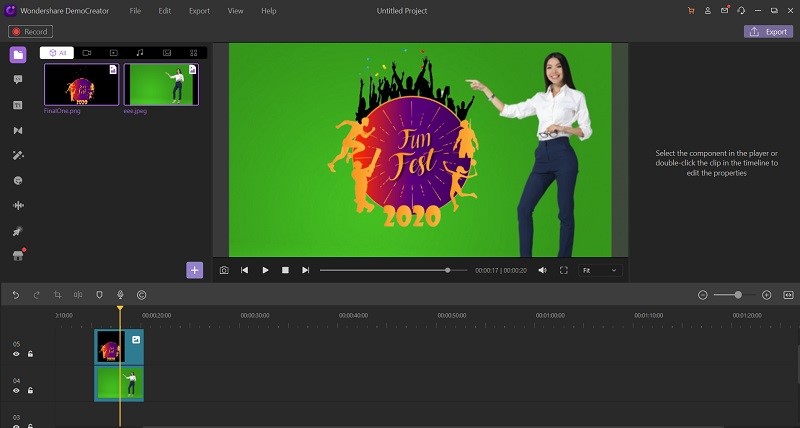Image resolution: width=800 pixels, height=428 pixels.
Task: Lock track 04
Action: click(30, 390)
